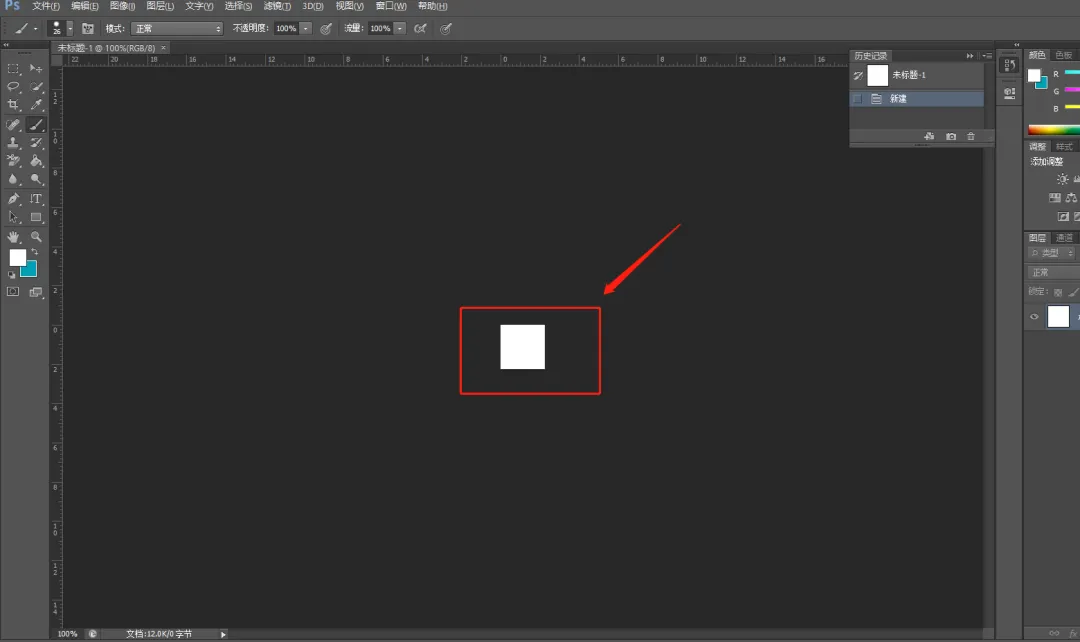Open the History panel flyout menu
This screenshot has height=642, width=1080.
[987, 56]
